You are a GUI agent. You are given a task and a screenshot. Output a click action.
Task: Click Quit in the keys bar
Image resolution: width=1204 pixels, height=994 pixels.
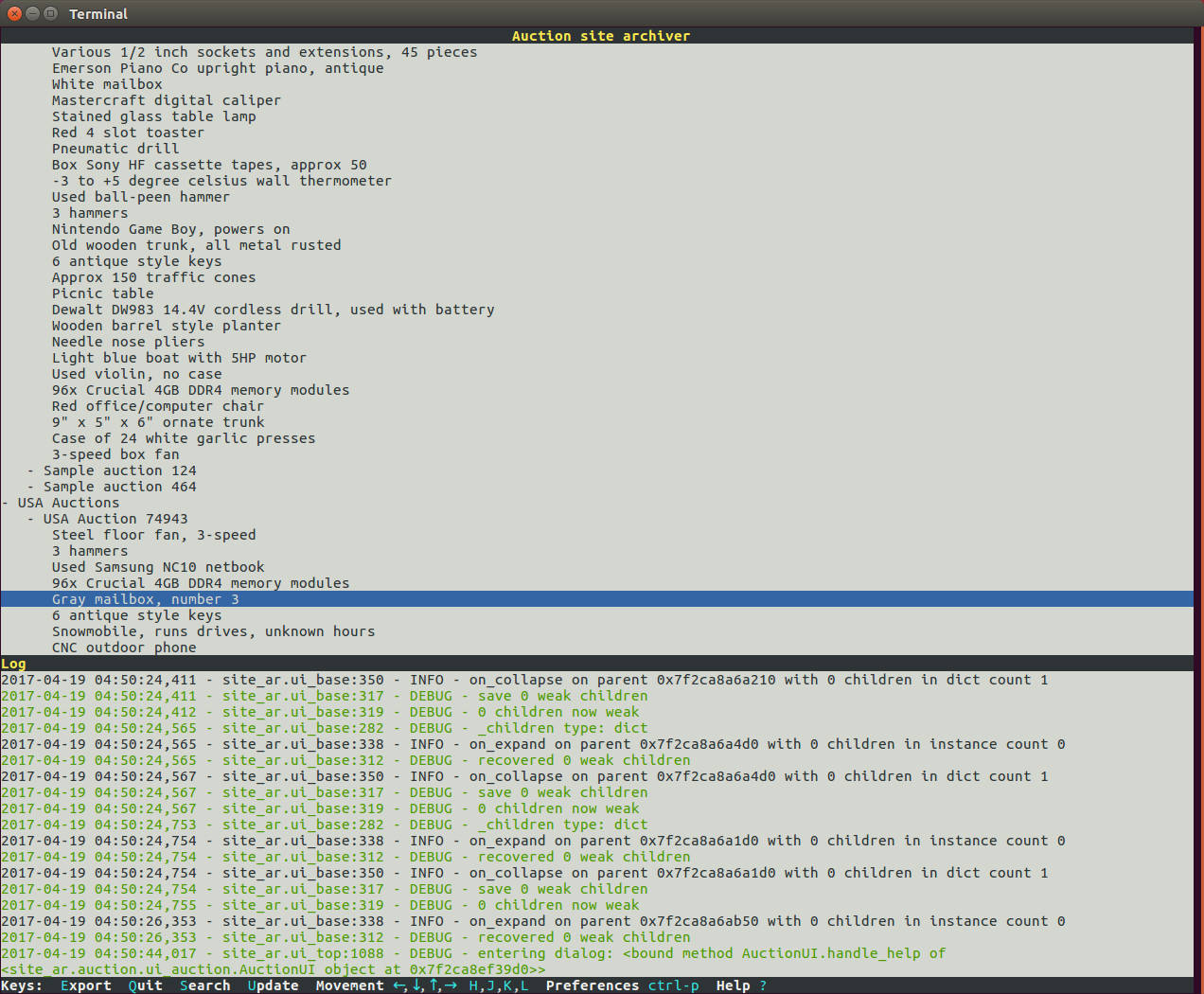146,985
